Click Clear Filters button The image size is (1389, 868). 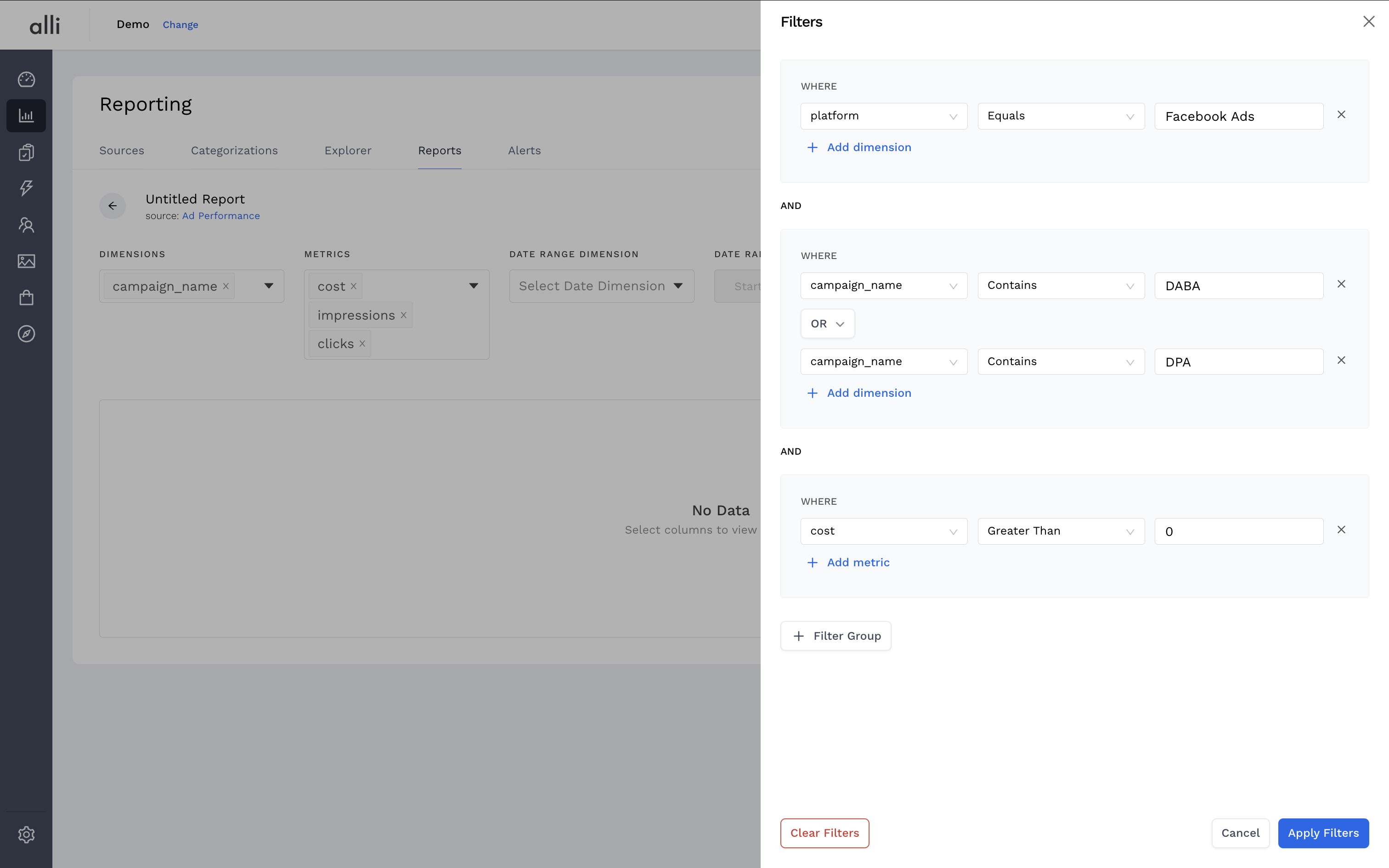(825, 833)
